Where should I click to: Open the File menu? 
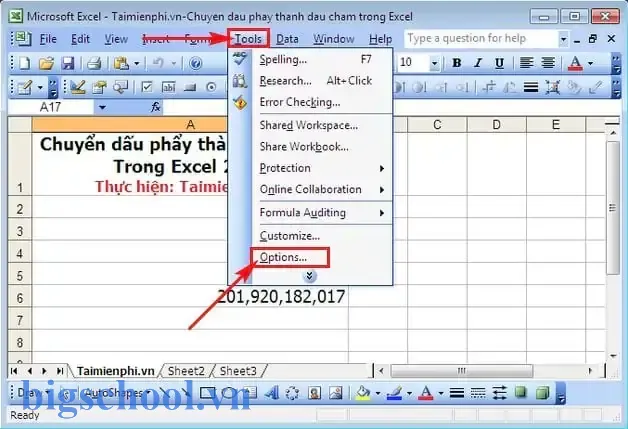48,39
